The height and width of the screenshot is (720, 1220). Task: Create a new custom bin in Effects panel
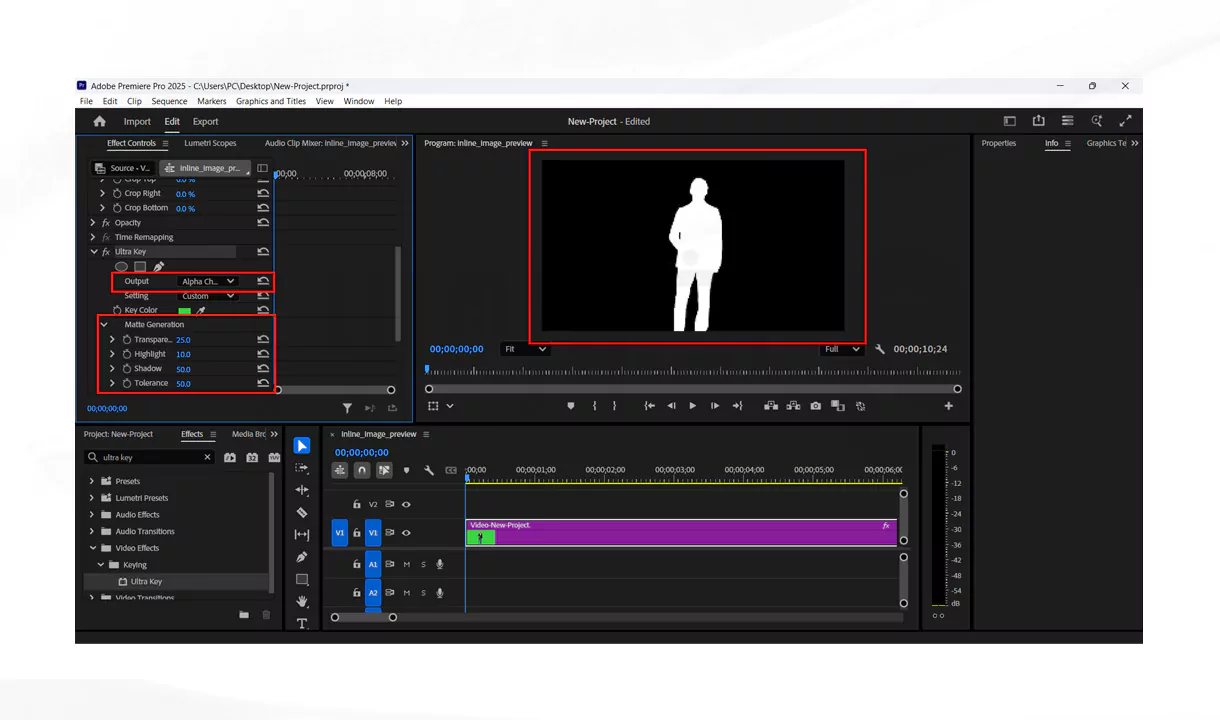[x=244, y=615]
